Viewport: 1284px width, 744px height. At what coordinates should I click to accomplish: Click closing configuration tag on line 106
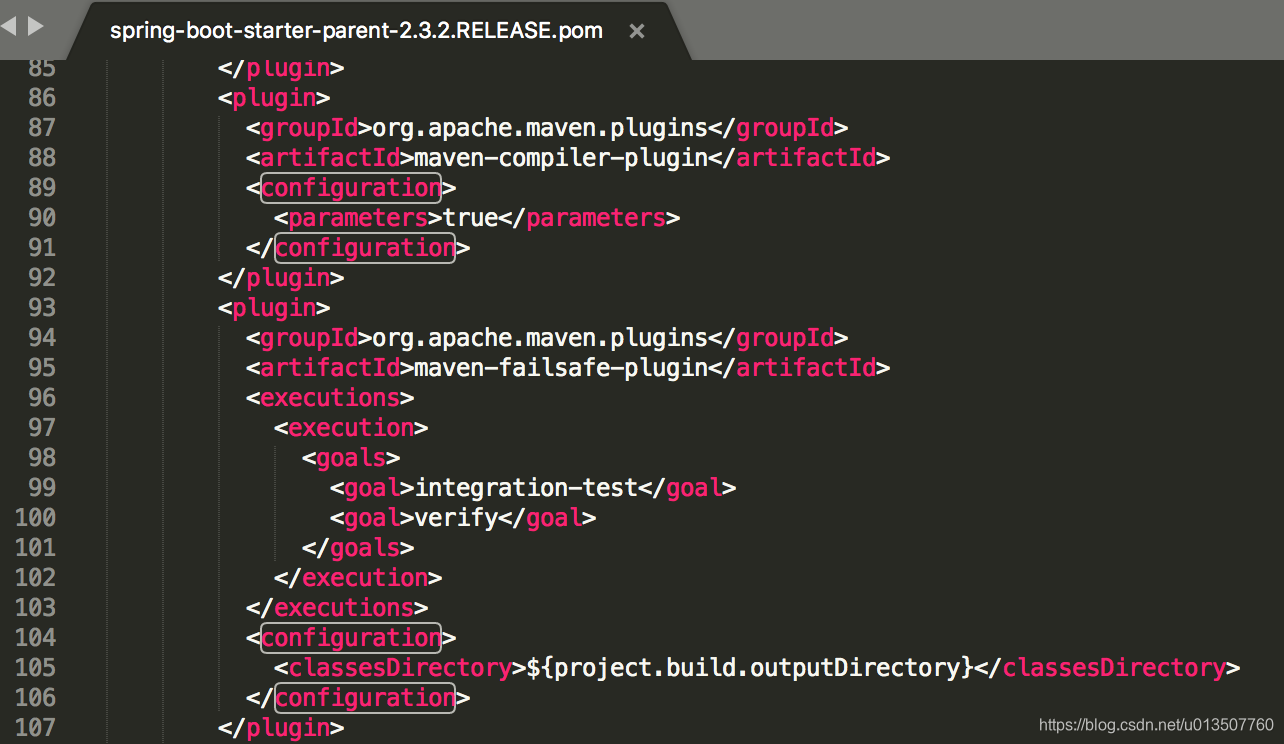358,698
